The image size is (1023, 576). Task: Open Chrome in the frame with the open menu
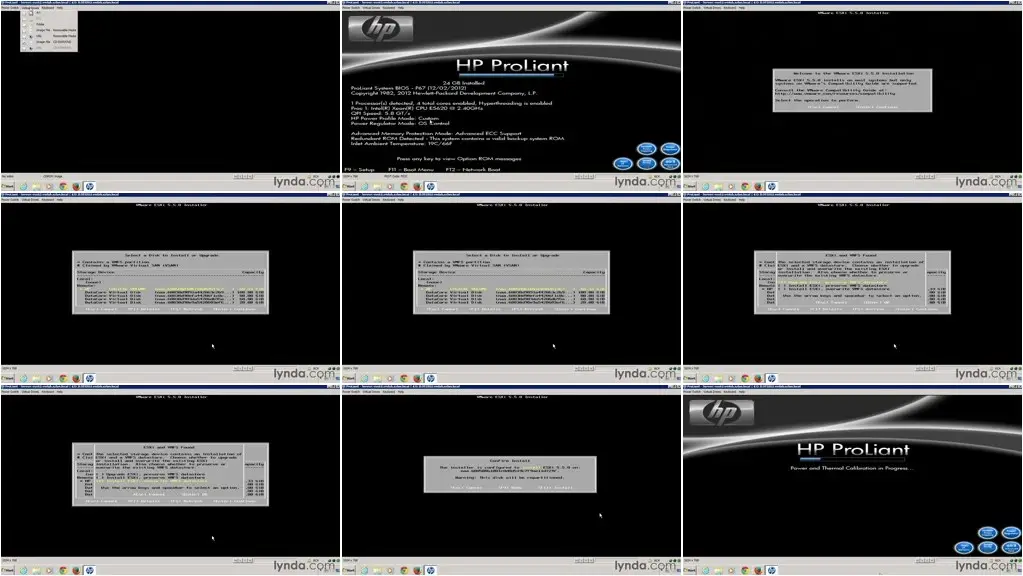63,187
